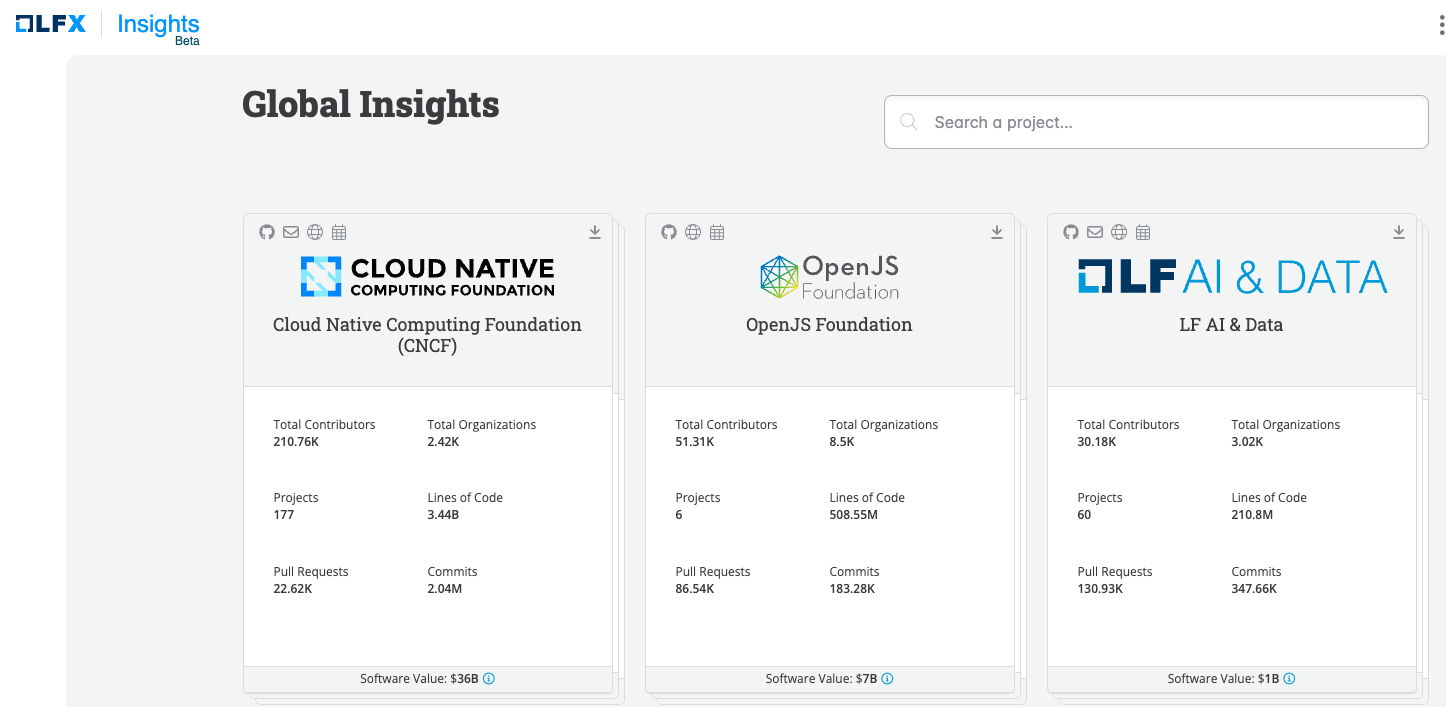Click OpenJS pull requests value 86.54K
This screenshot has width=1446, height=707.
[695, 589]
